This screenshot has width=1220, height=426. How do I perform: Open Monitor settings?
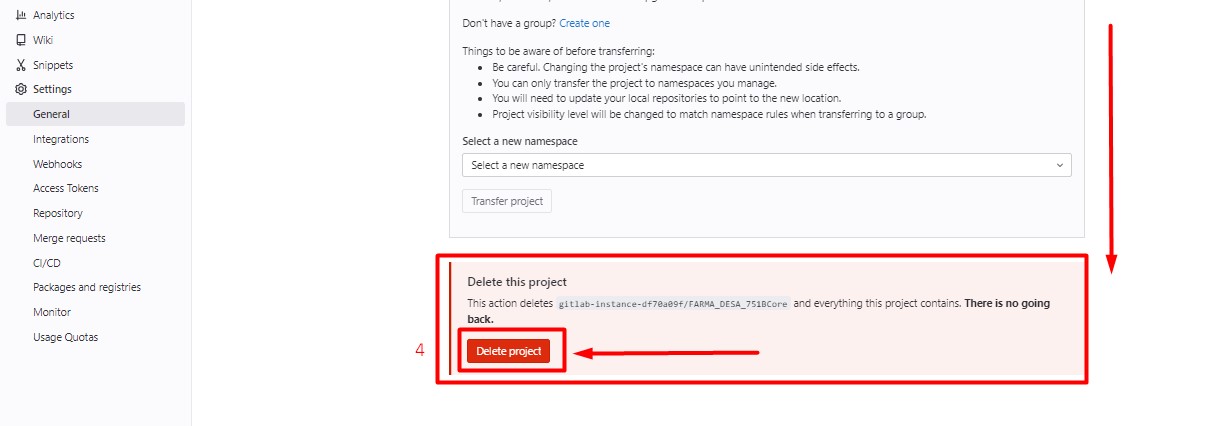click(x=52, y=312)
